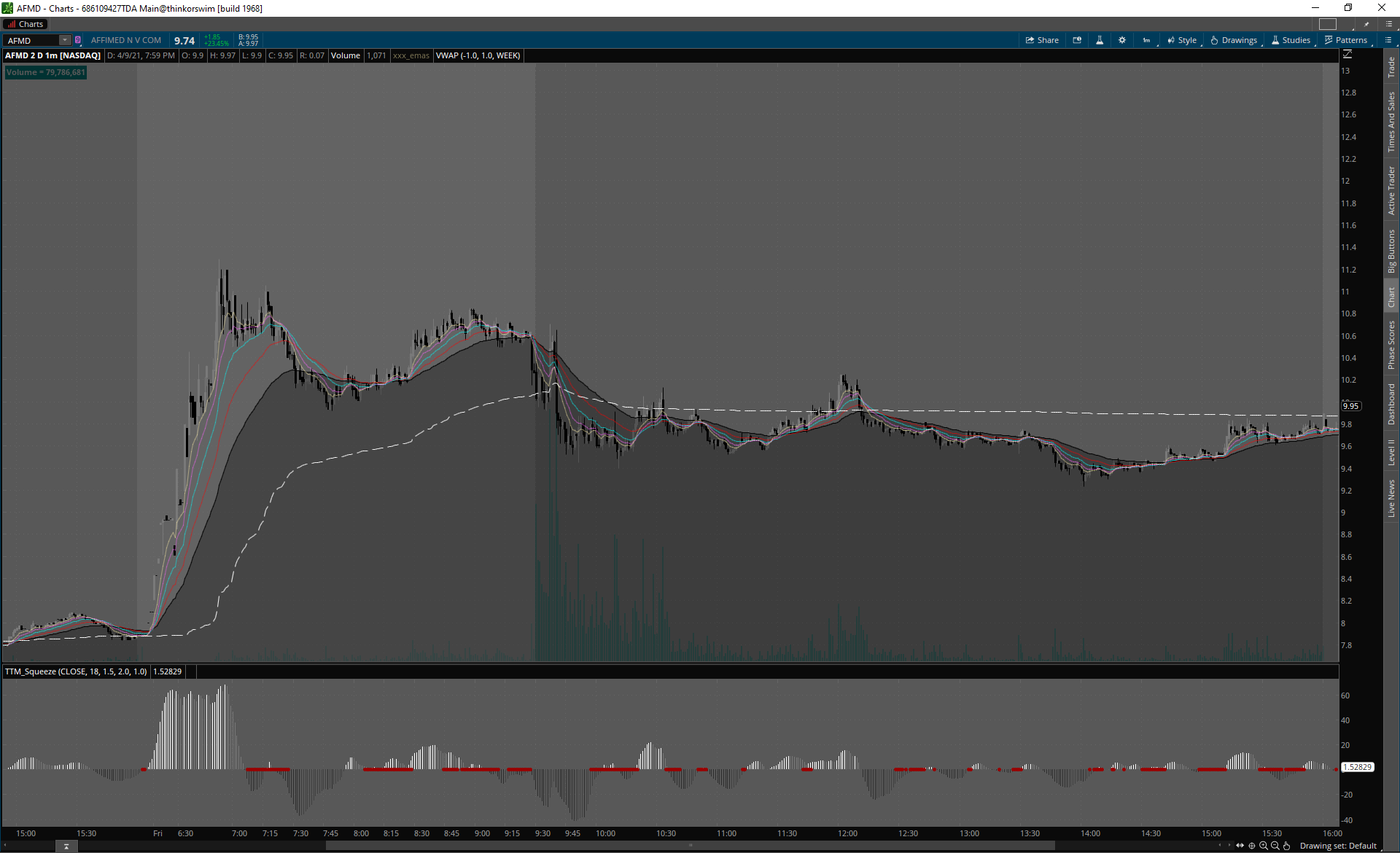
Task: Click the Drawing set Default selector
Action: pos(1337,846)
